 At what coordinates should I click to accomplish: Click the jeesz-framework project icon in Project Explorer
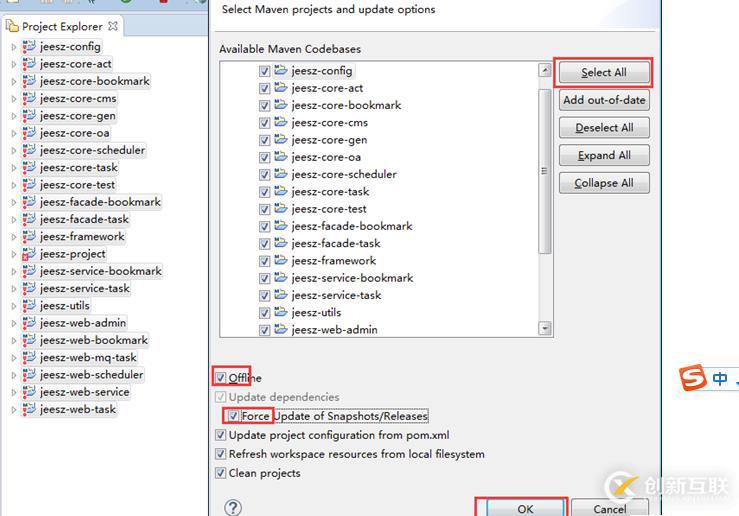(x=29, y=237)
